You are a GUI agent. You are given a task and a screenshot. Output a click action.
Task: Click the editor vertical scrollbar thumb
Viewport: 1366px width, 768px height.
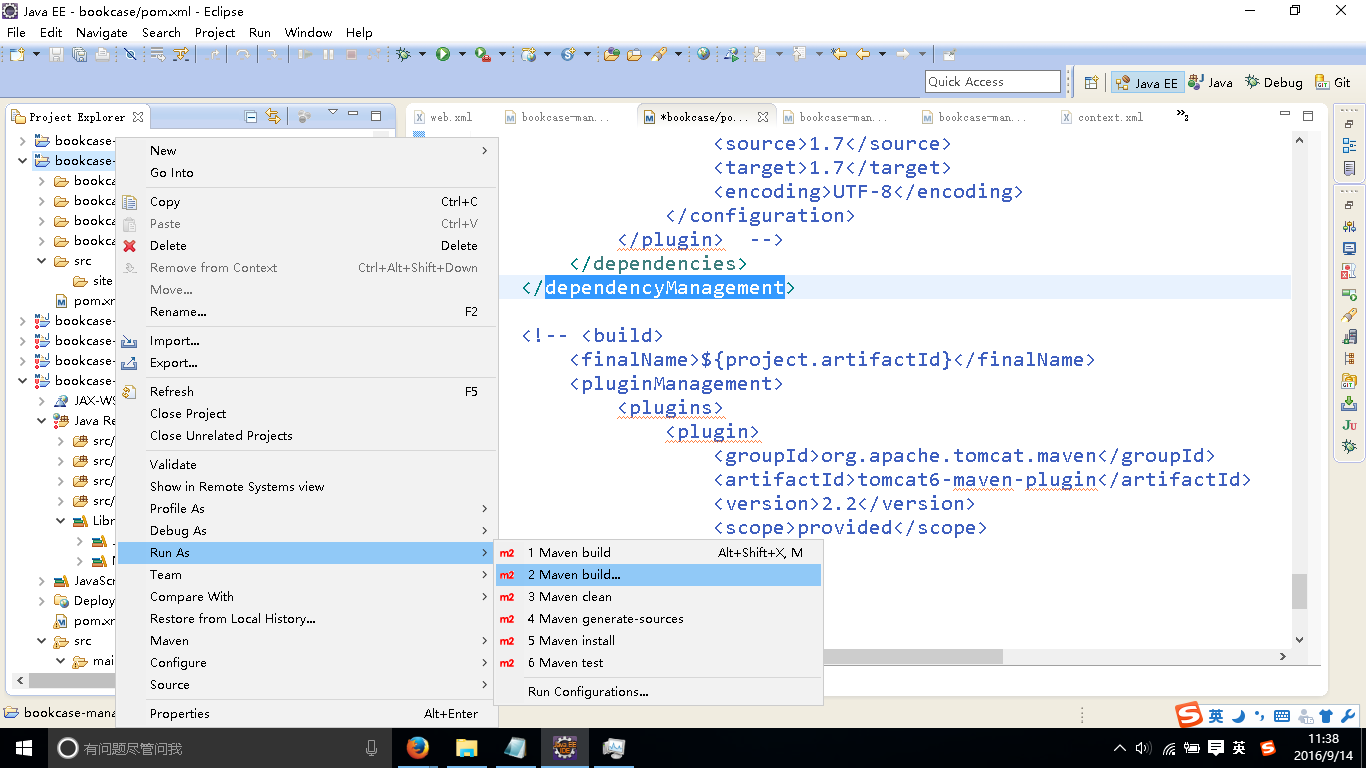point(1299,591)
